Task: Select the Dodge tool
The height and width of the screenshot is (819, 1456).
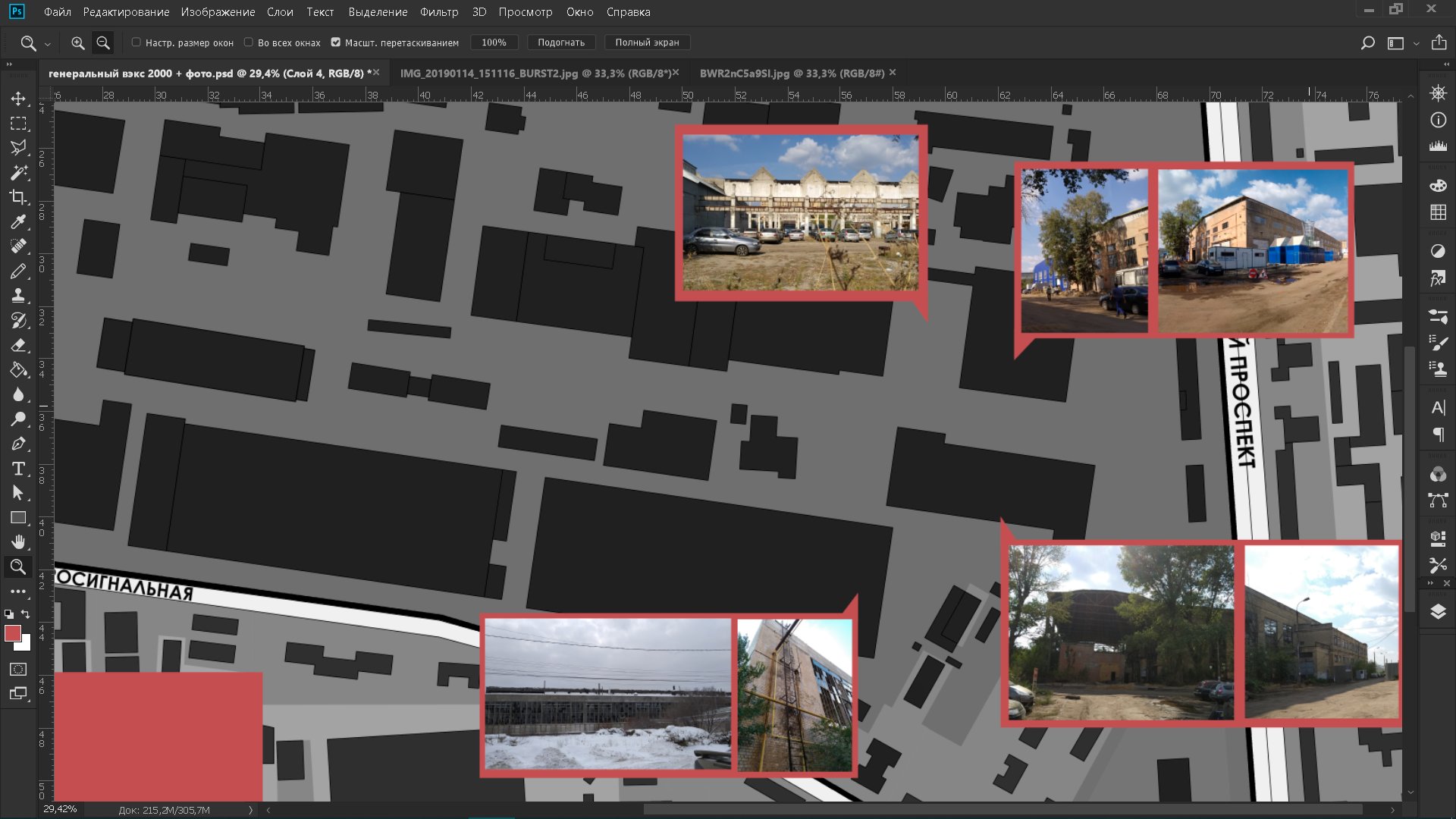Action: click(x=18, y=419)
